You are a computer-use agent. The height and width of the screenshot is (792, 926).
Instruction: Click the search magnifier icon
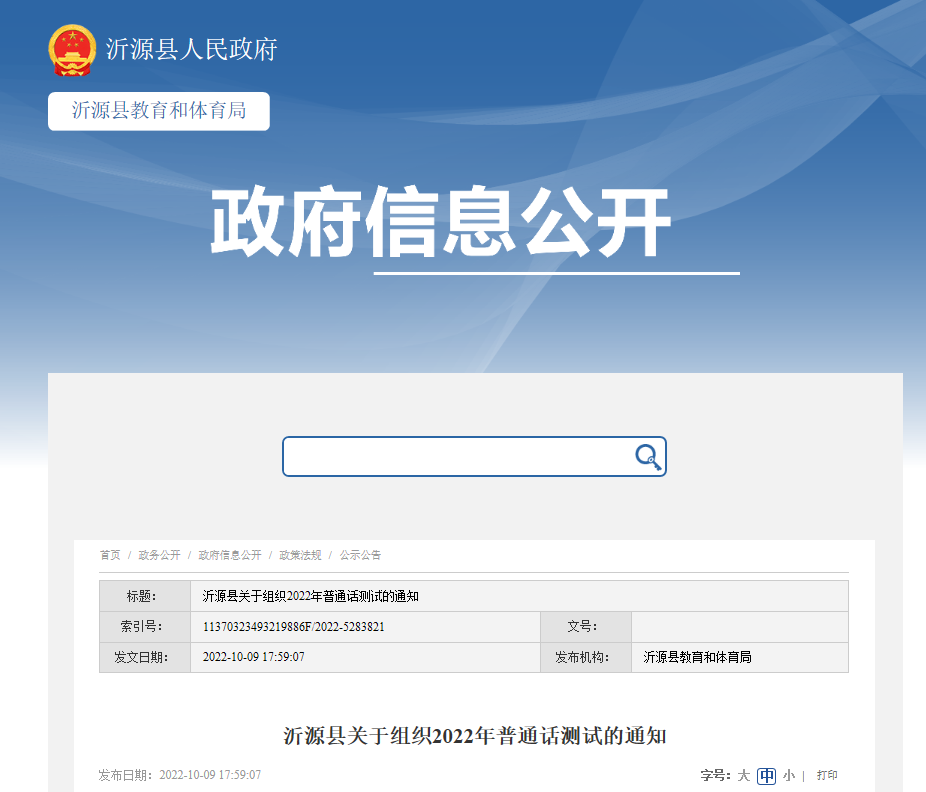647,457
